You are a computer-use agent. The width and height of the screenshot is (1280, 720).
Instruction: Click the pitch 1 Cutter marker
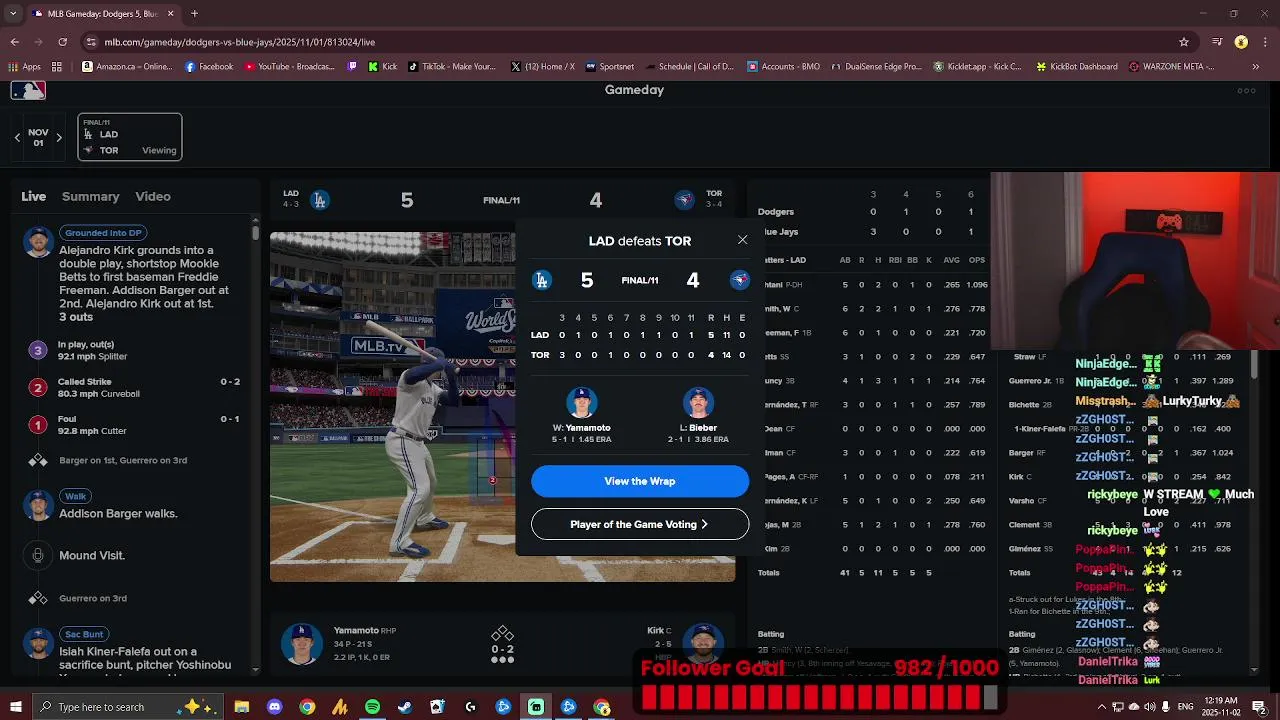click(x=38, y=426)
